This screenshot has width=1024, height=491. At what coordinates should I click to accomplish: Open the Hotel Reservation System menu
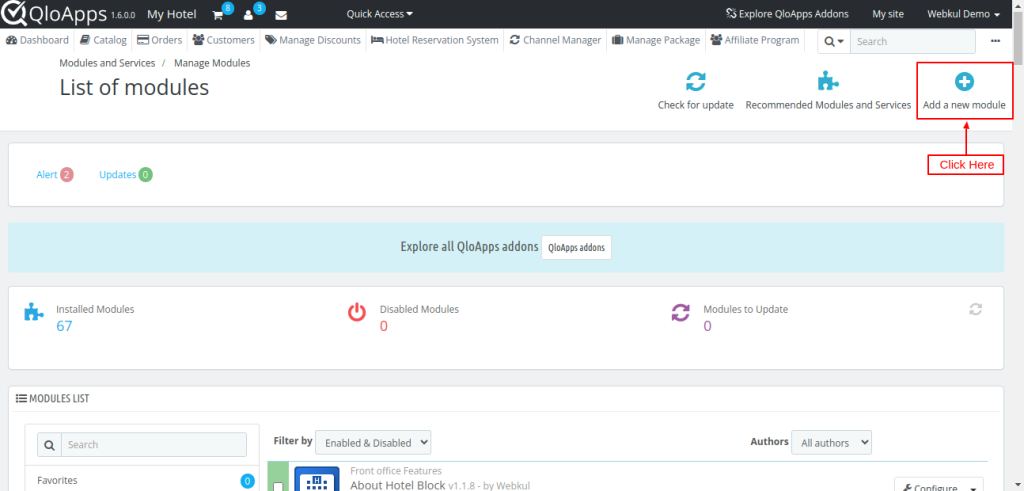[x=435, y=40]
